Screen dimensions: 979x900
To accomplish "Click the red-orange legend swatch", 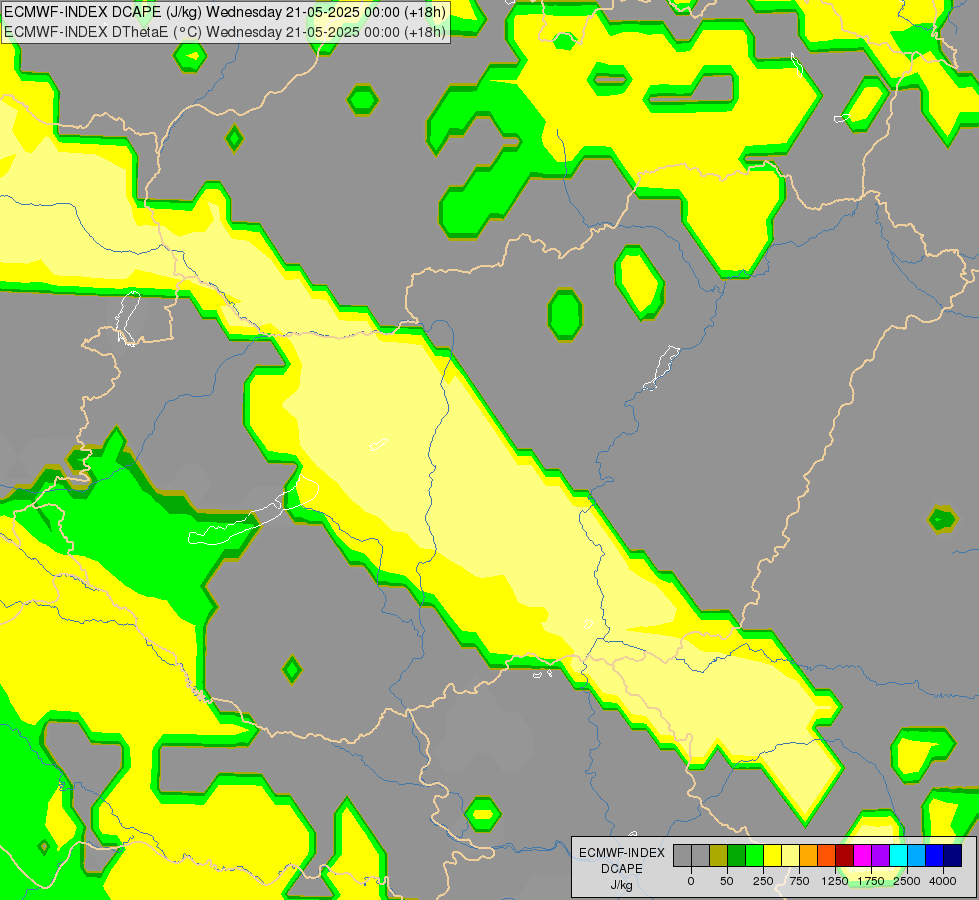I will (827, 856).
